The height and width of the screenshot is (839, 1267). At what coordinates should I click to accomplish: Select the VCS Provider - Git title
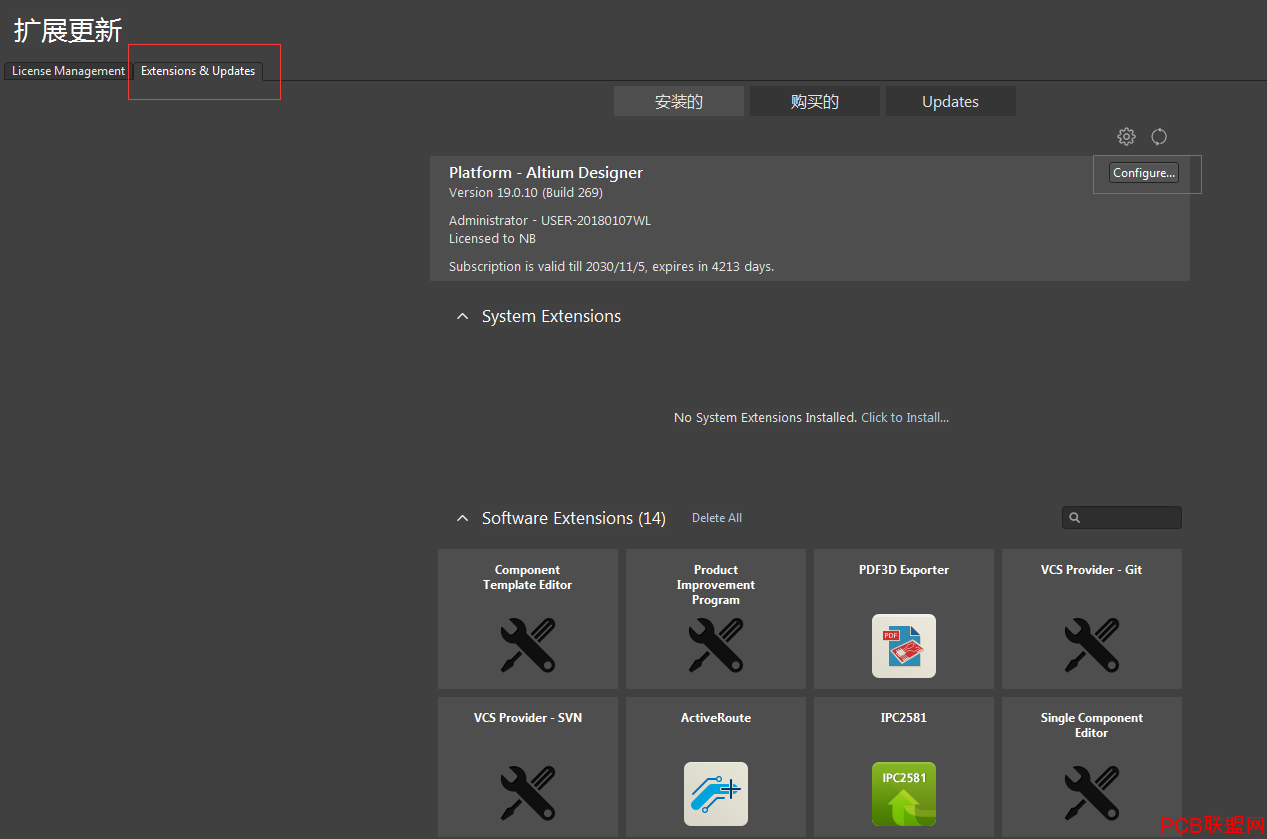pyautogui.click(x=1092, y=570)
